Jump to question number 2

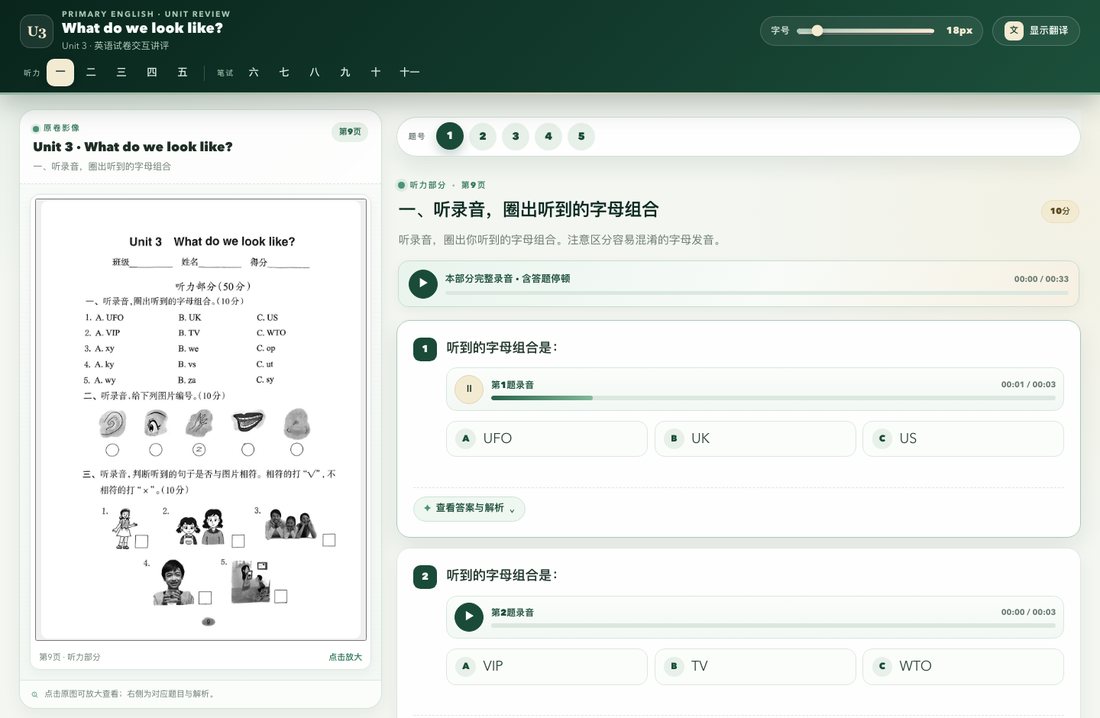(483, 136)
